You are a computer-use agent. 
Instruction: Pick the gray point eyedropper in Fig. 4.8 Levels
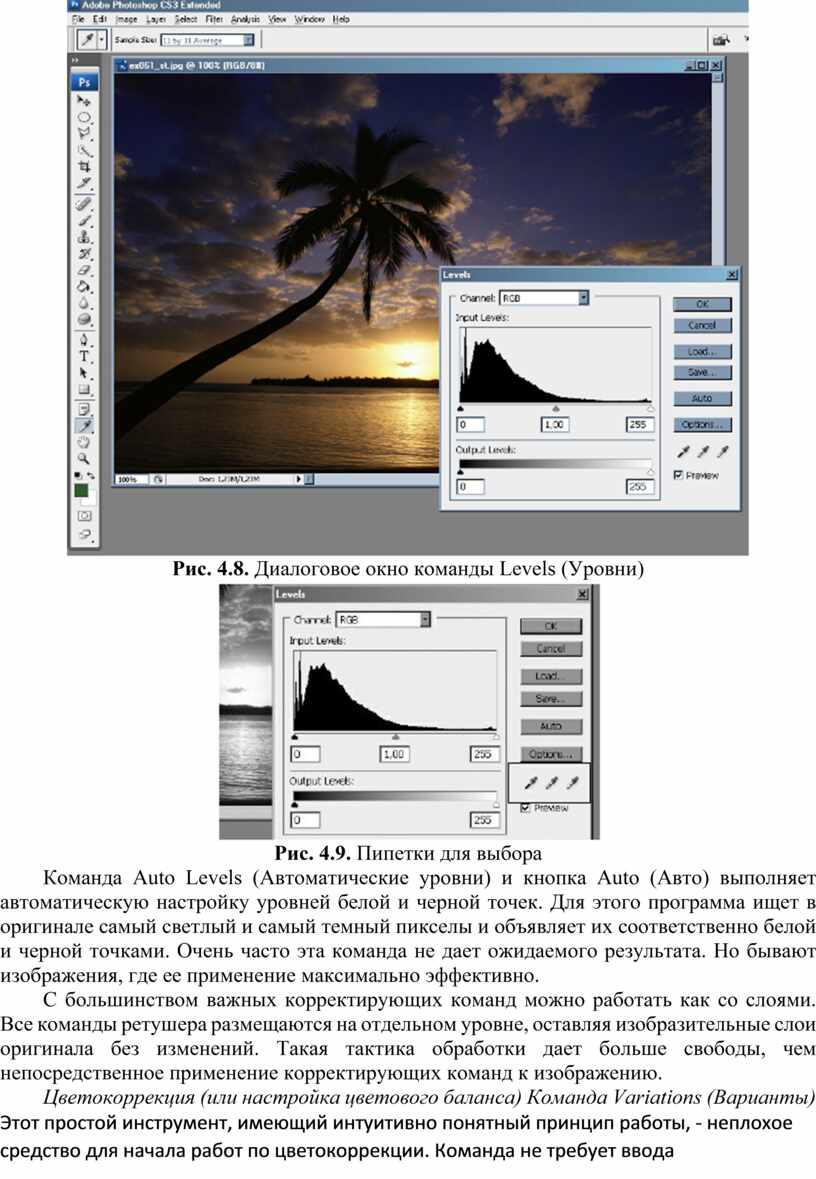(x=702, y=452)
